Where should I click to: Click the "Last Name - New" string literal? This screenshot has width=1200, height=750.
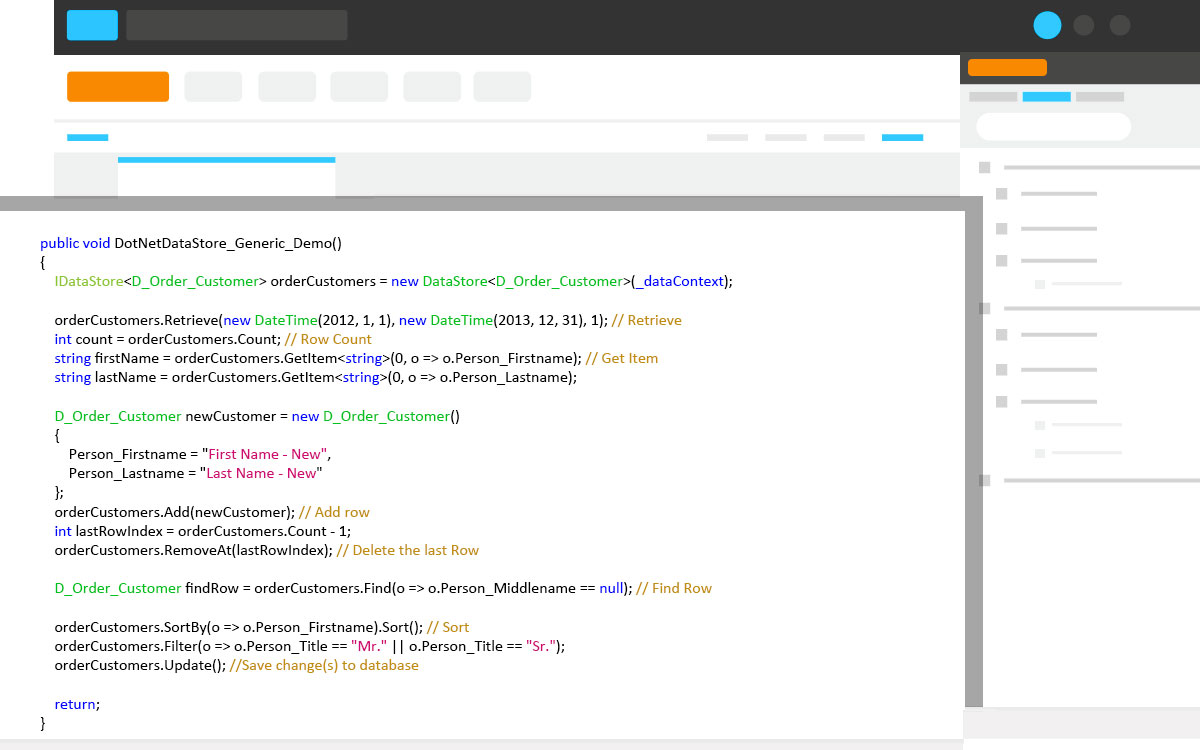[262, 473]
